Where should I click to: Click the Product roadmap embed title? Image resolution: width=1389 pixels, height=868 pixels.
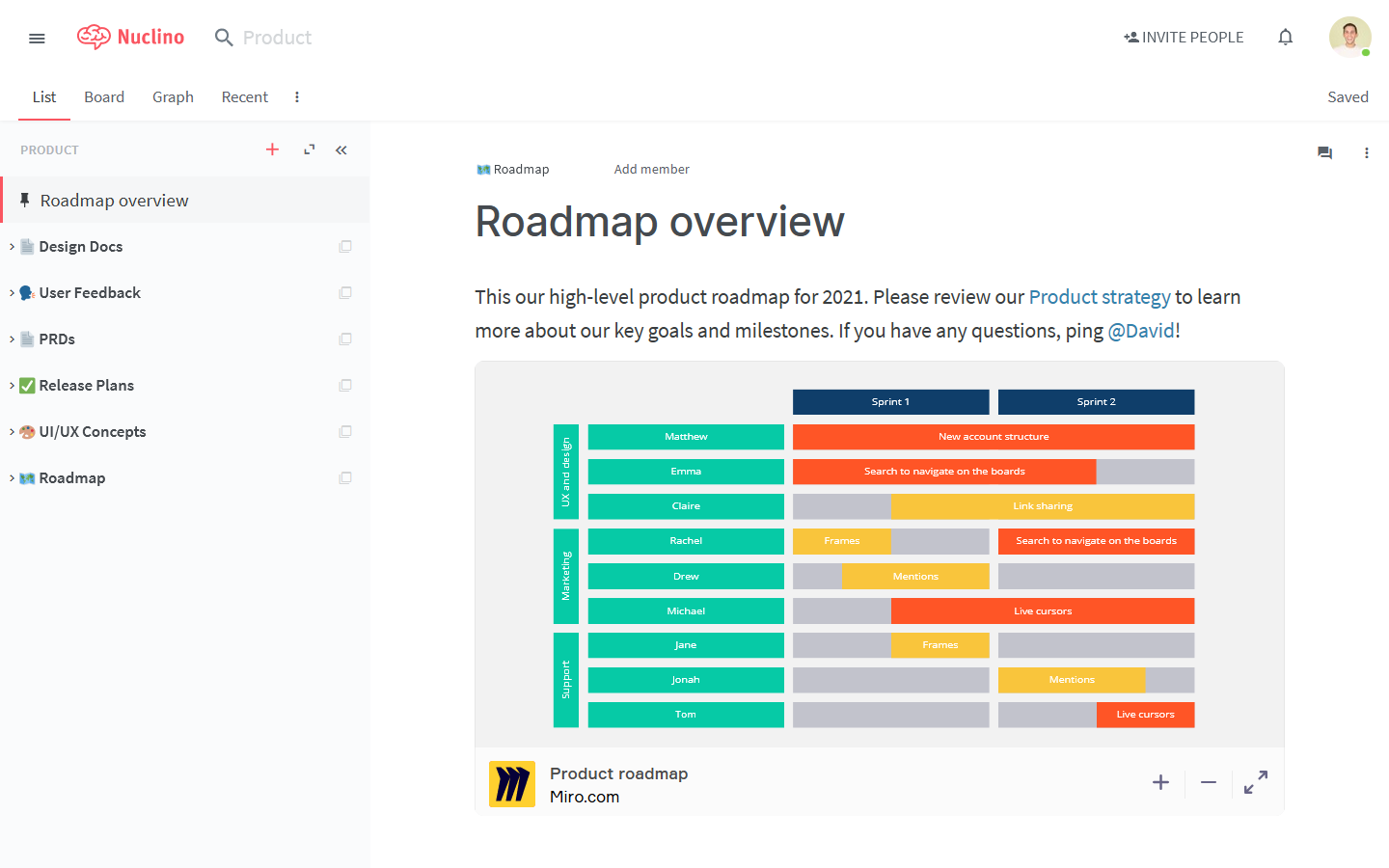(x=618, y=773)
